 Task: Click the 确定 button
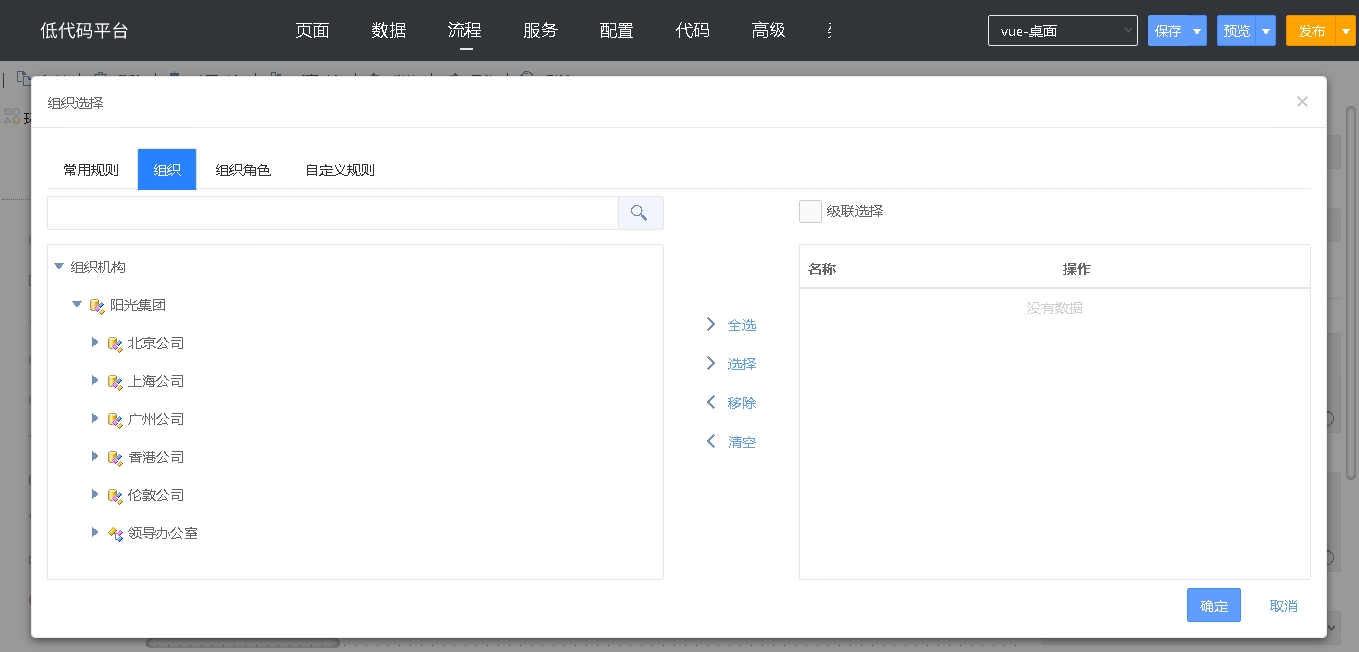pos(1214,605)
